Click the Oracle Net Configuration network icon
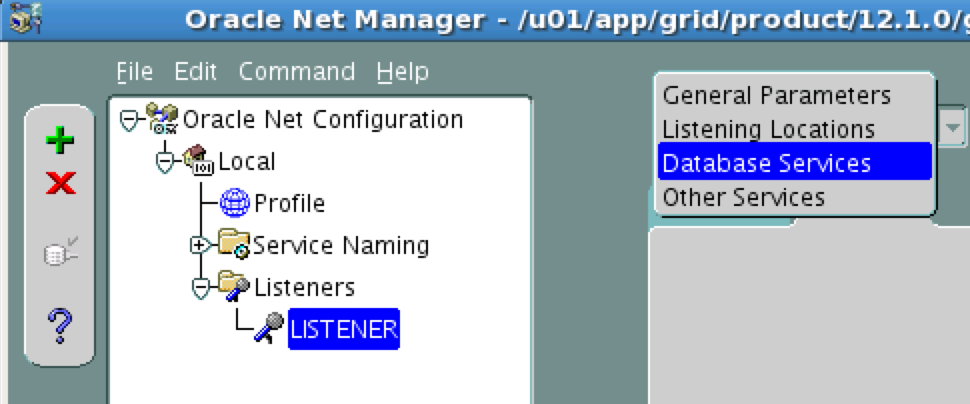This screenshot has width=970, height=404. pos(163,118)
